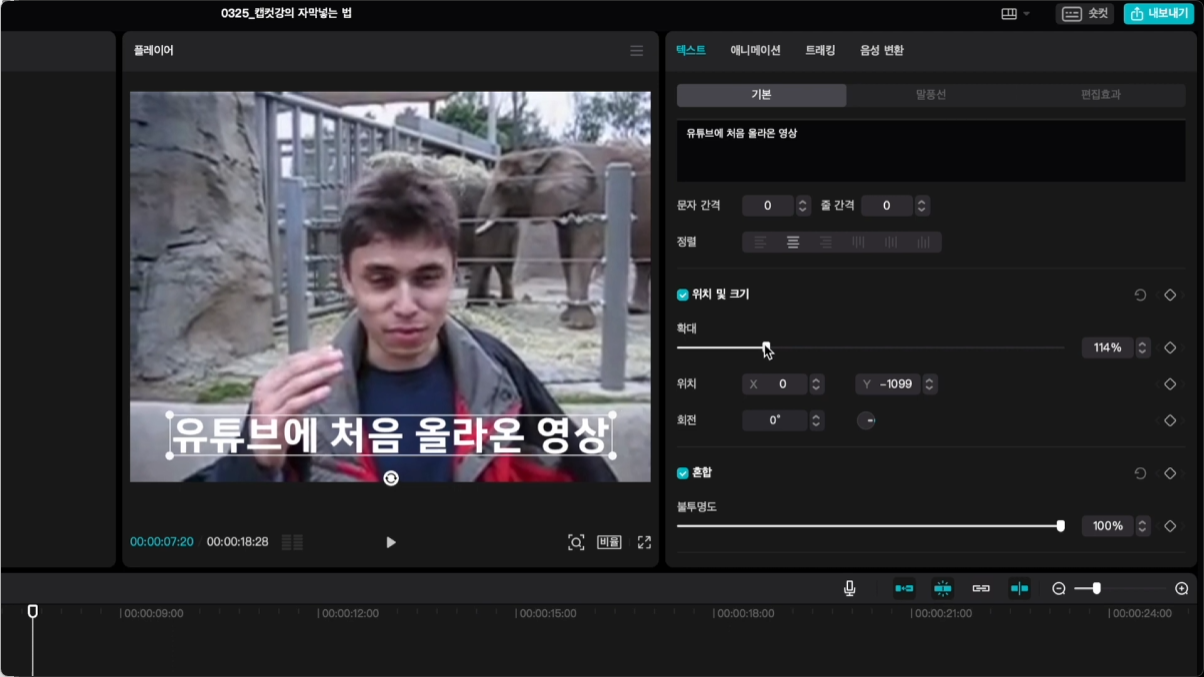Select the 기본 sub-tab

[761, 95]
